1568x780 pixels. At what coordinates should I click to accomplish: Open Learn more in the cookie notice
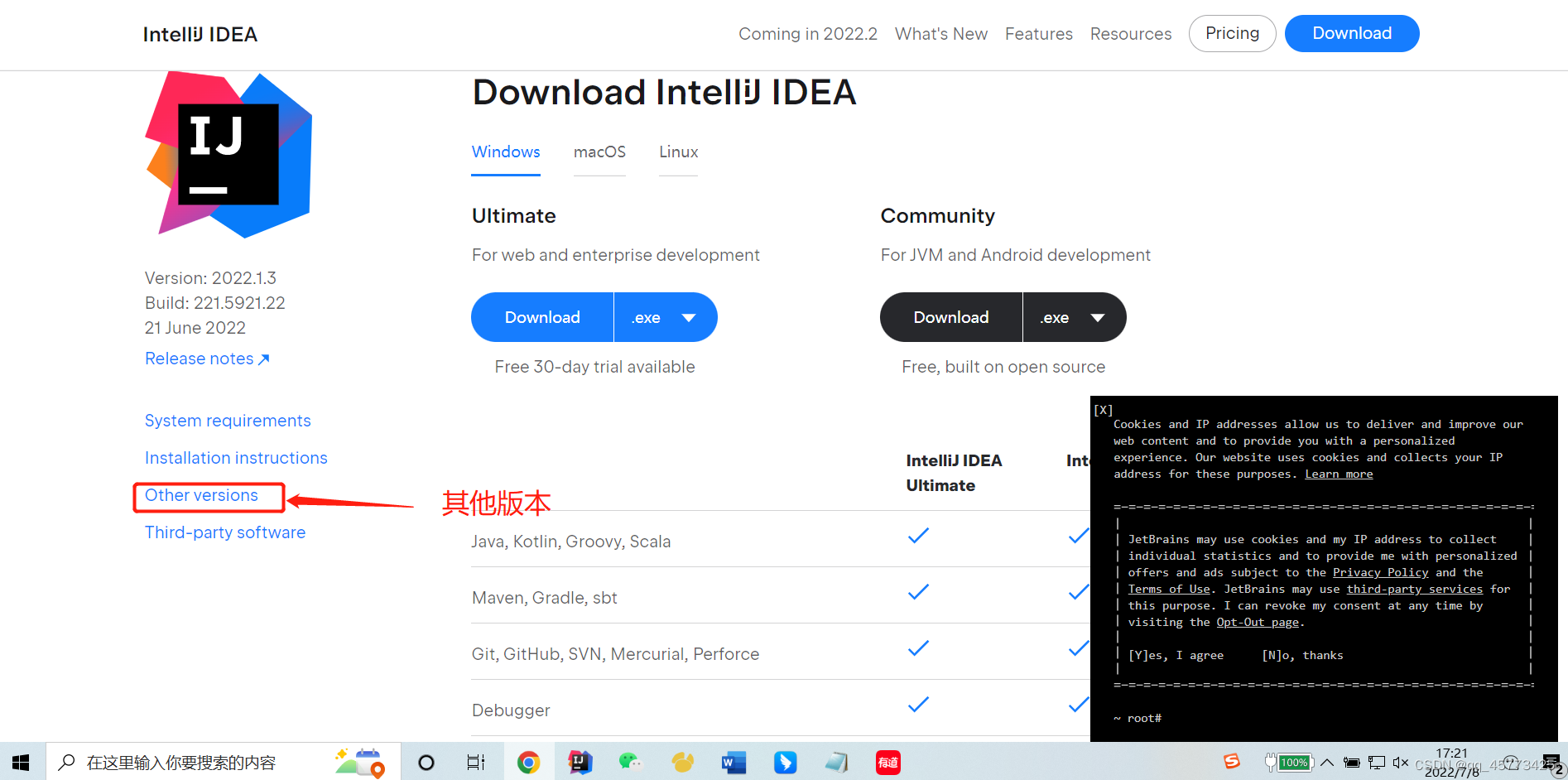click(x=1339, y=474)
